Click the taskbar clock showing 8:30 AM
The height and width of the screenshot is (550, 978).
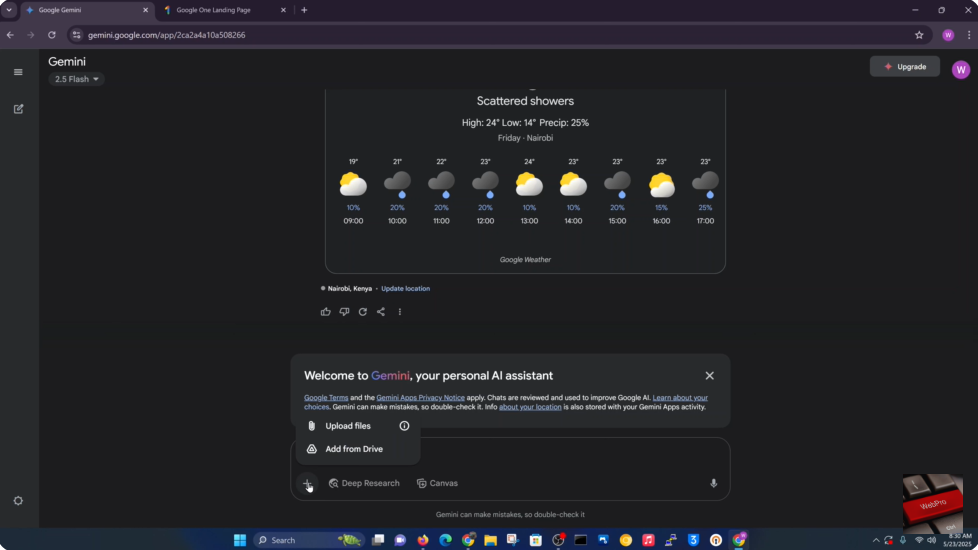(x=959, y=540)
